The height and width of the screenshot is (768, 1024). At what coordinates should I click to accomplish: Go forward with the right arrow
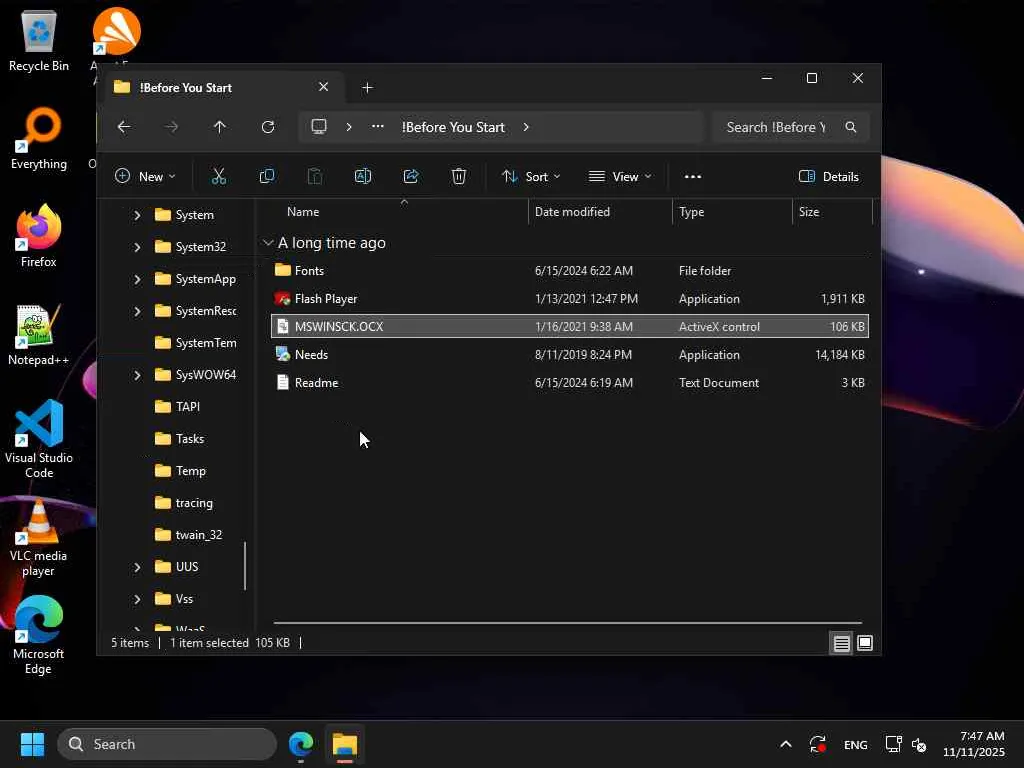click(x=172, y=127)
